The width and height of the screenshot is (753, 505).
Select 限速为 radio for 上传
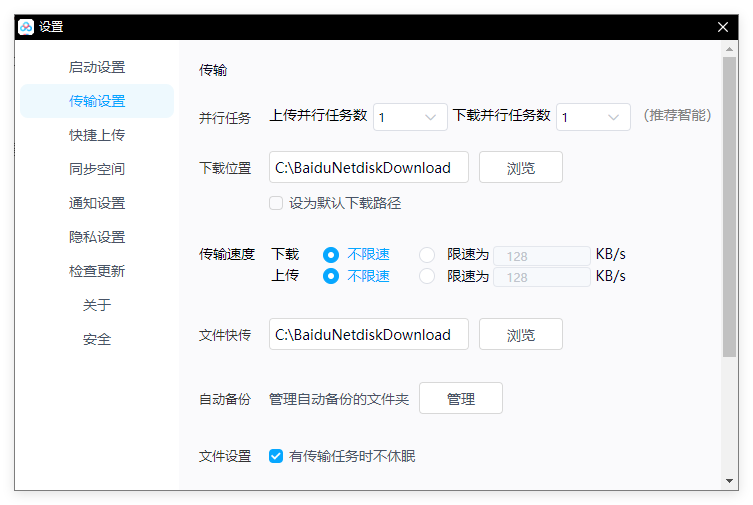[427, 276]
